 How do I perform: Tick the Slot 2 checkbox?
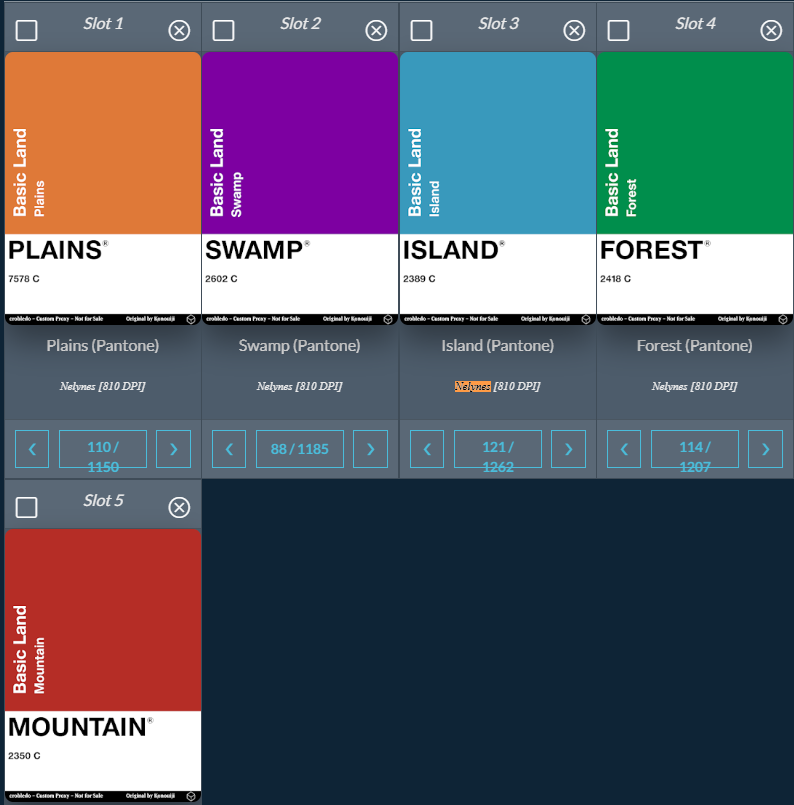click(223, 31)
